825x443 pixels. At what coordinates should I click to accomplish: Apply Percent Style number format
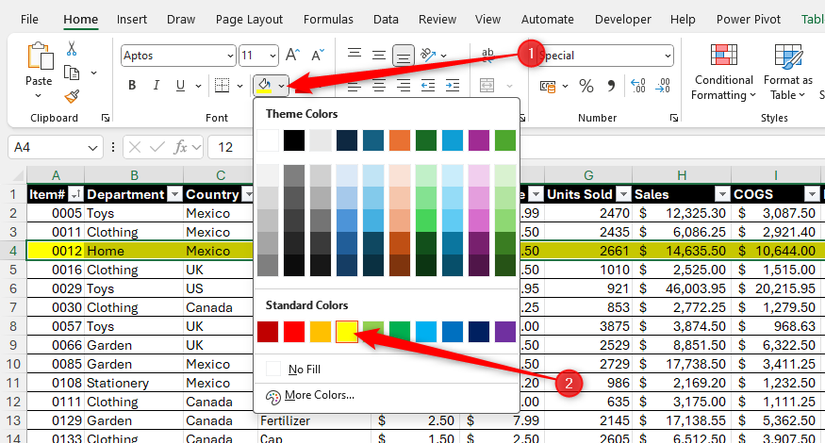pos(585,86)
